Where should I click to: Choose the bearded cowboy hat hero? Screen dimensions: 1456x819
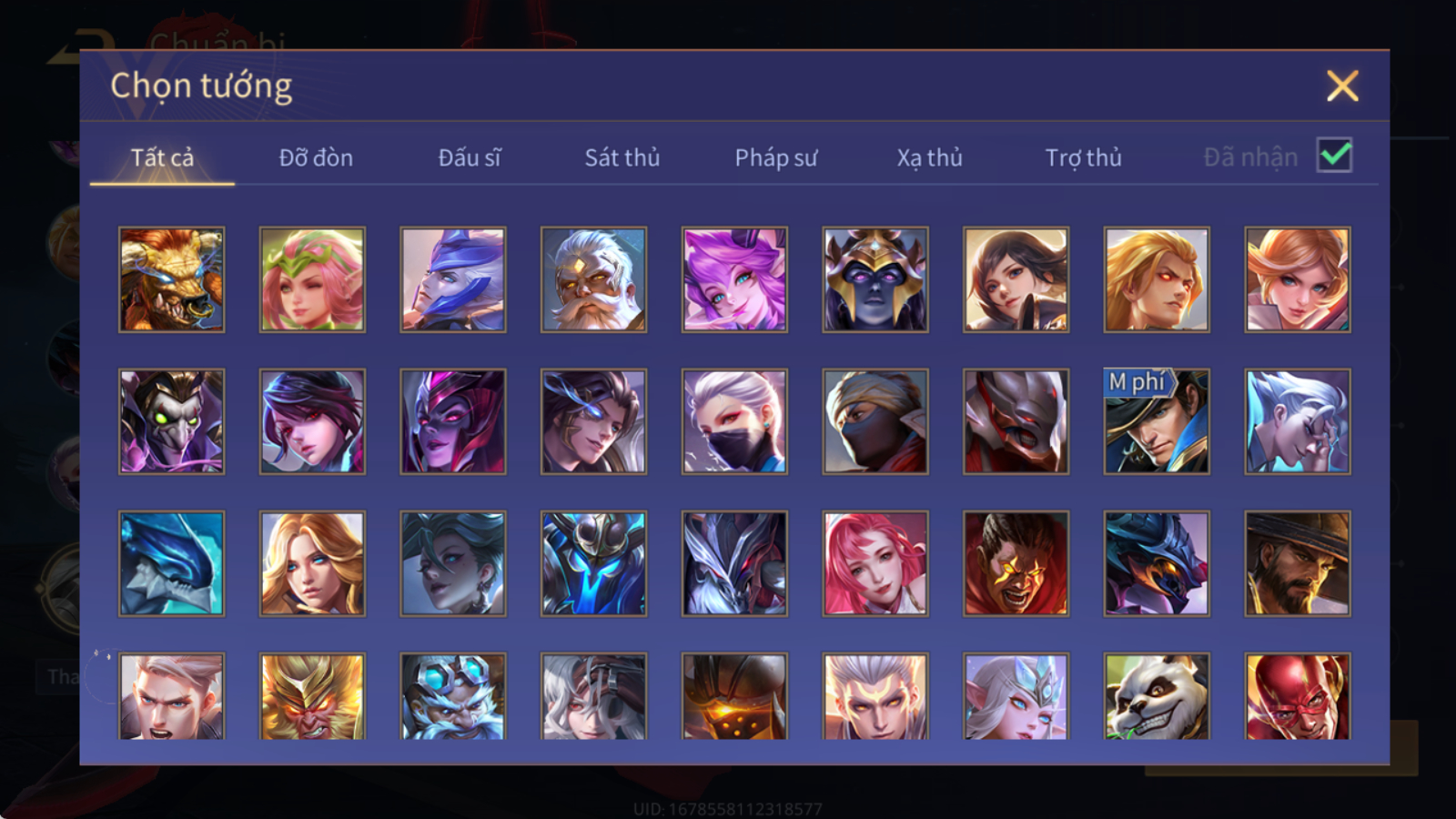[1298, 563]
